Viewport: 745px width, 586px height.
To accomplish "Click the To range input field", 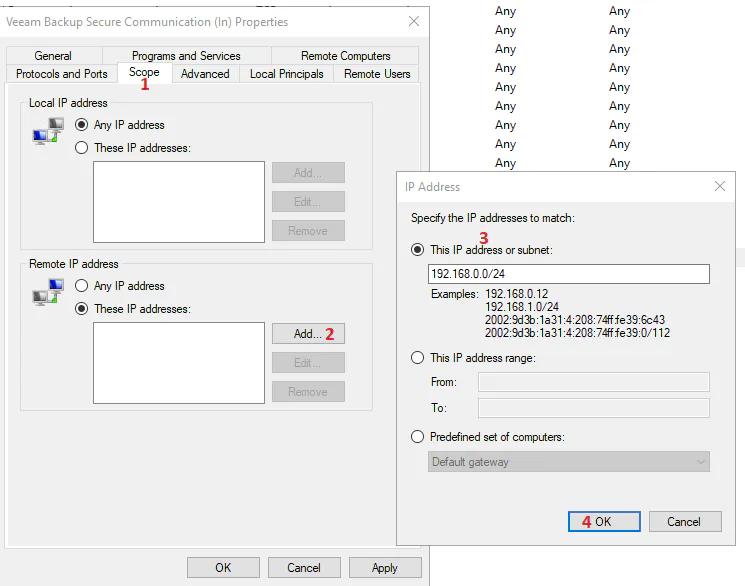I will point(594,408).
